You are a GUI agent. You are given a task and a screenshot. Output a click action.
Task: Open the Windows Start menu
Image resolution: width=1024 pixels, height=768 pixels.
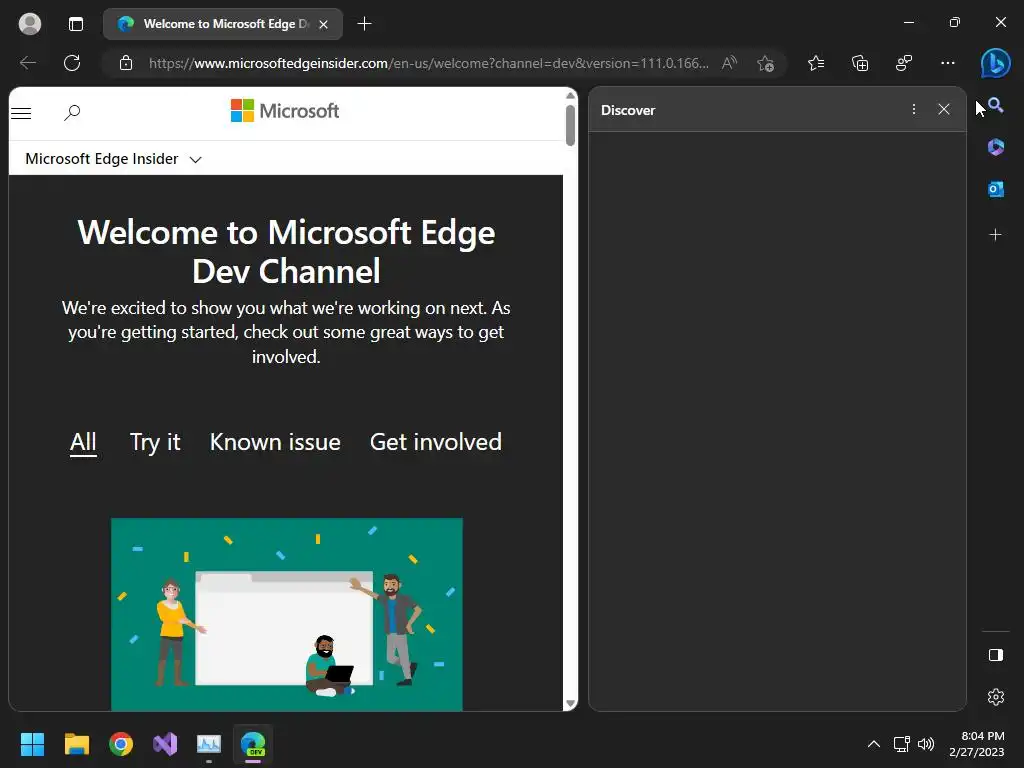[32, 744]
